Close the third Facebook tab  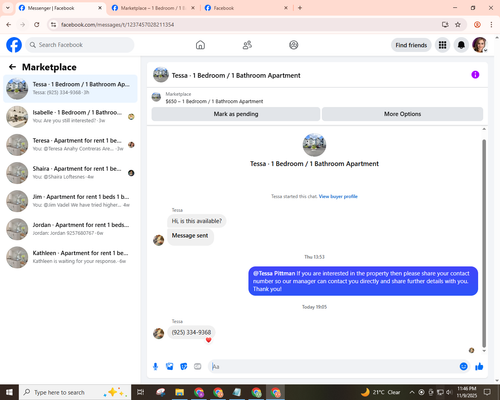pos(286,8)
